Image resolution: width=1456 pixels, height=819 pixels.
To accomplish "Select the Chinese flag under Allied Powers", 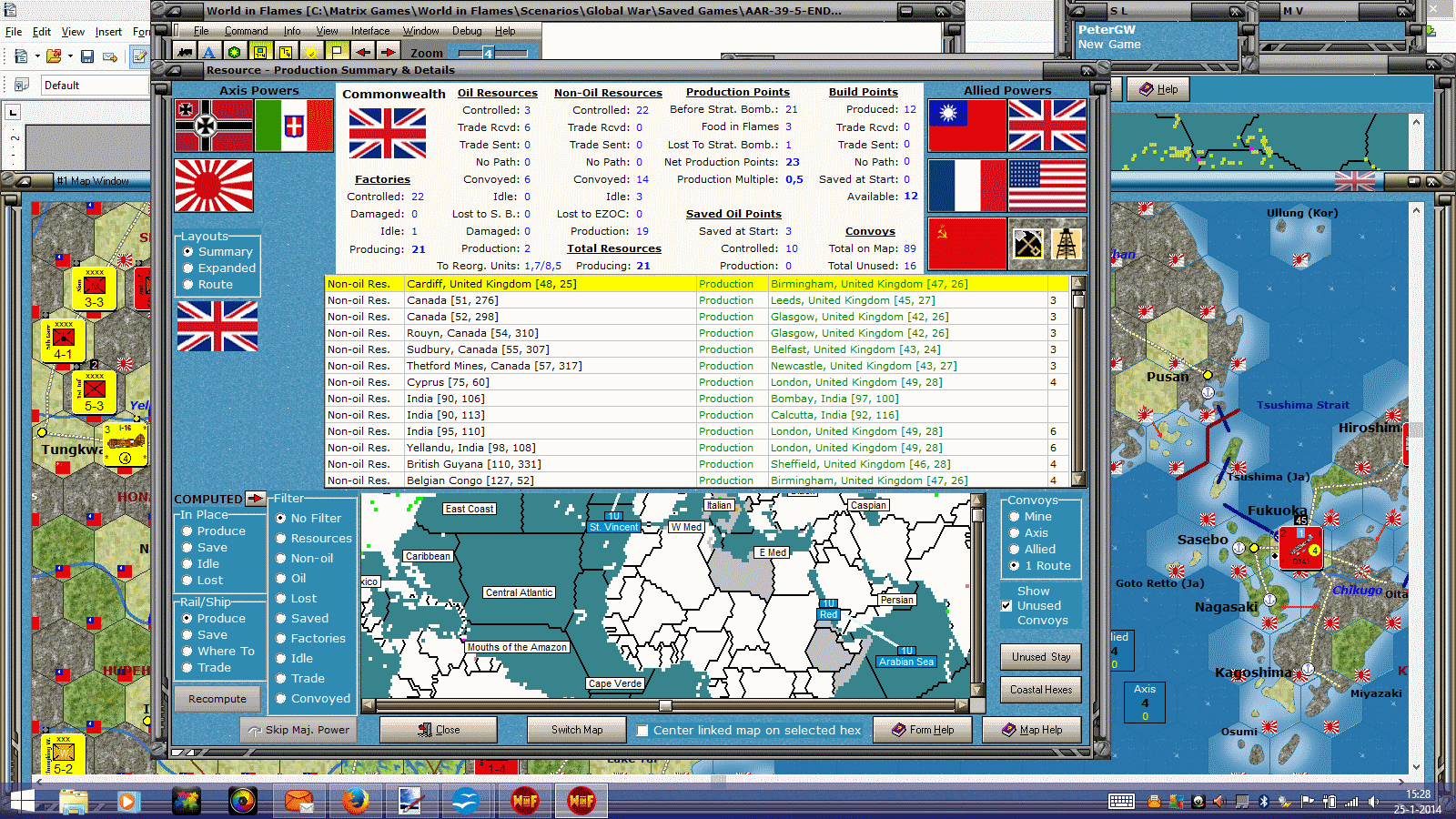I will (x=967, y=126).
